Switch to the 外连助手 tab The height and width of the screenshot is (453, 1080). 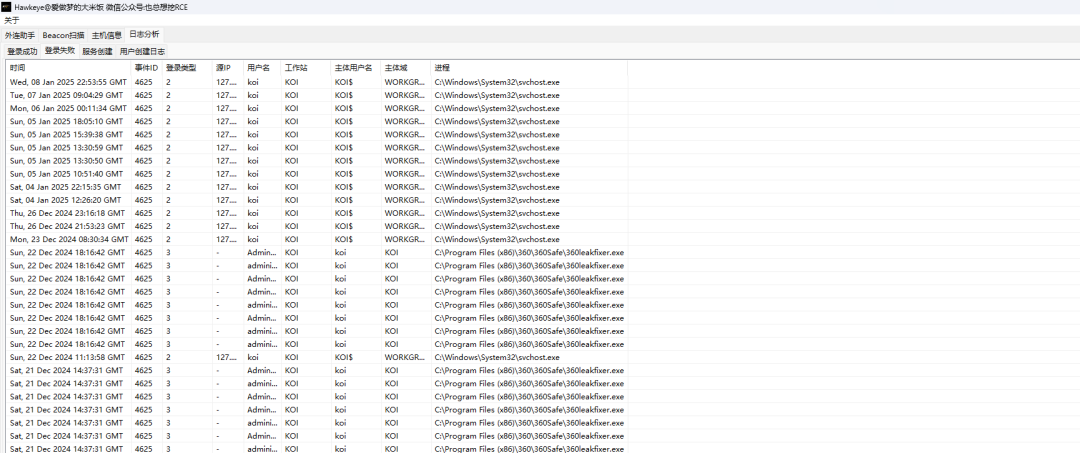[x=20, y=34]
